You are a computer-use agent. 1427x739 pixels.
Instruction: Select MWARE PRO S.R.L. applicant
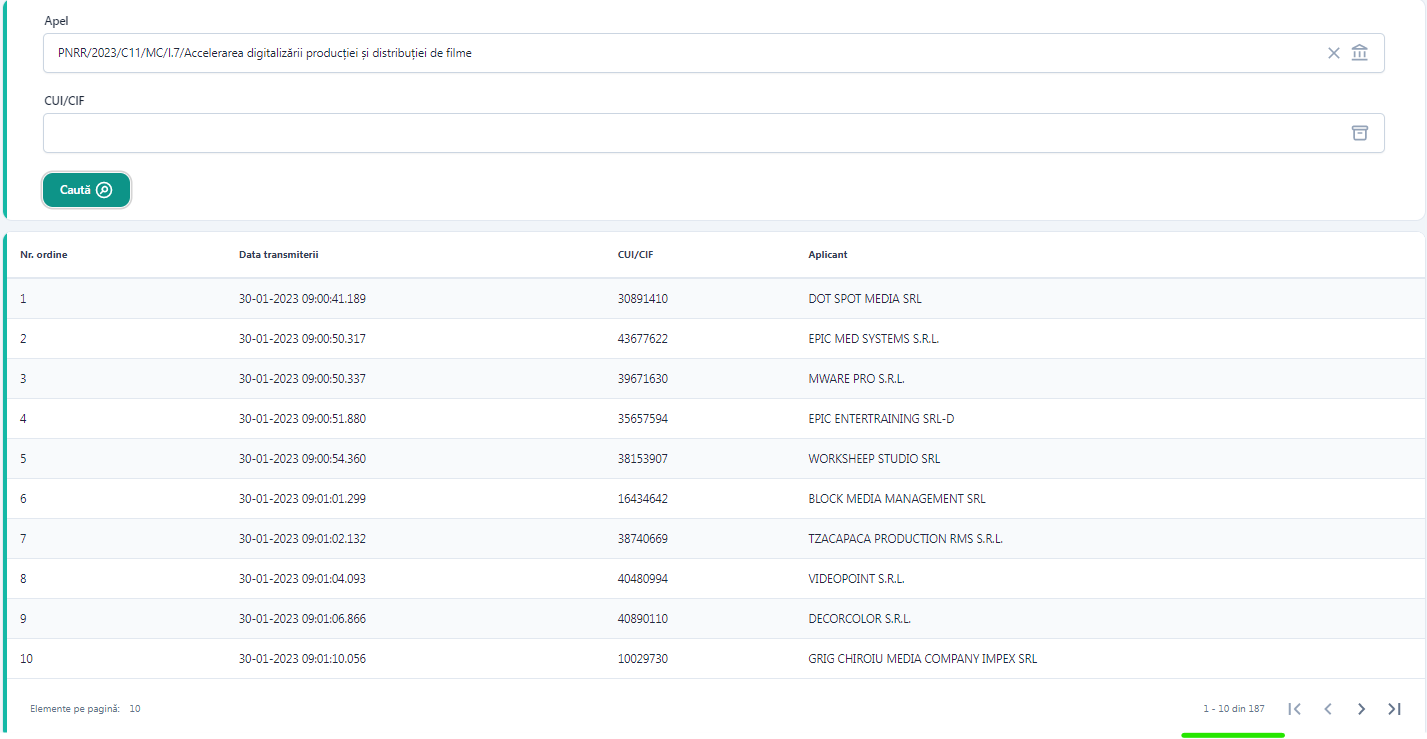point(856,379)
